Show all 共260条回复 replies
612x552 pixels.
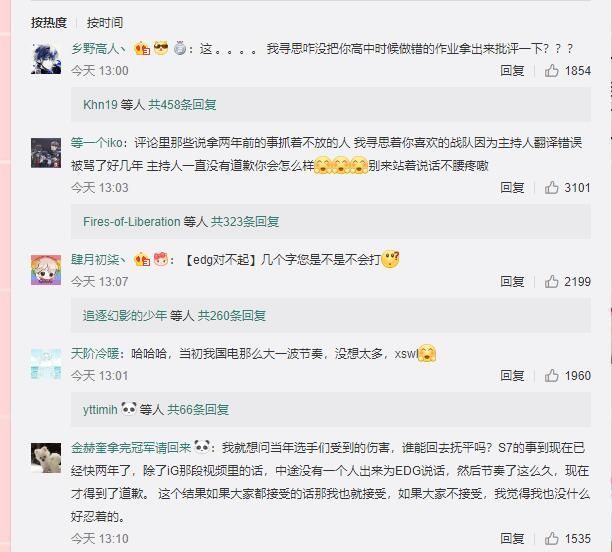point(232,315)
